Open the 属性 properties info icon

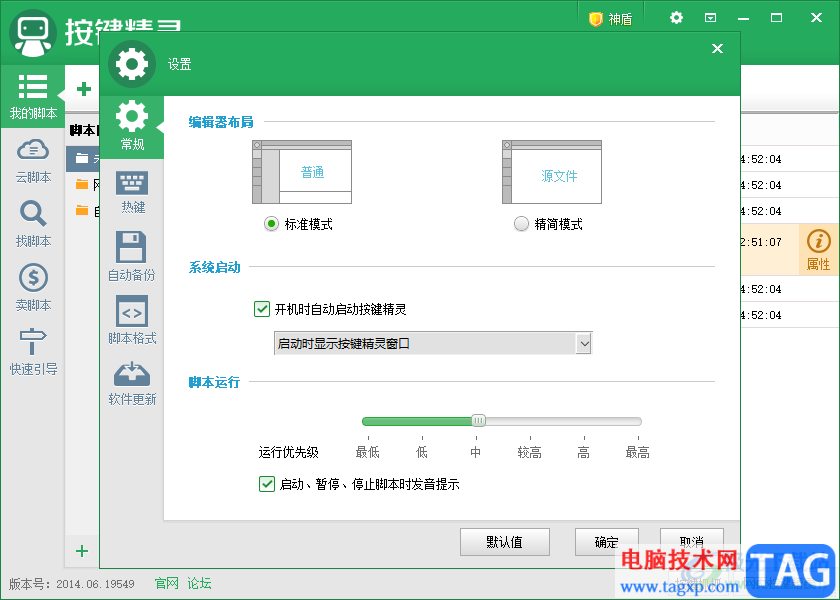819,250
